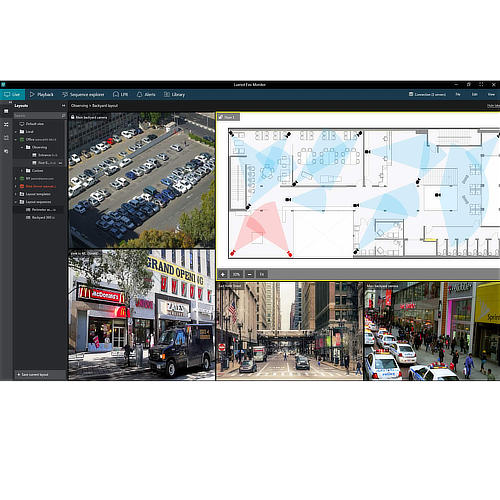500x500 pixels.
Task: Expand the Custom folder arrow
Action: pyautogui.click(x=22, y=171)
